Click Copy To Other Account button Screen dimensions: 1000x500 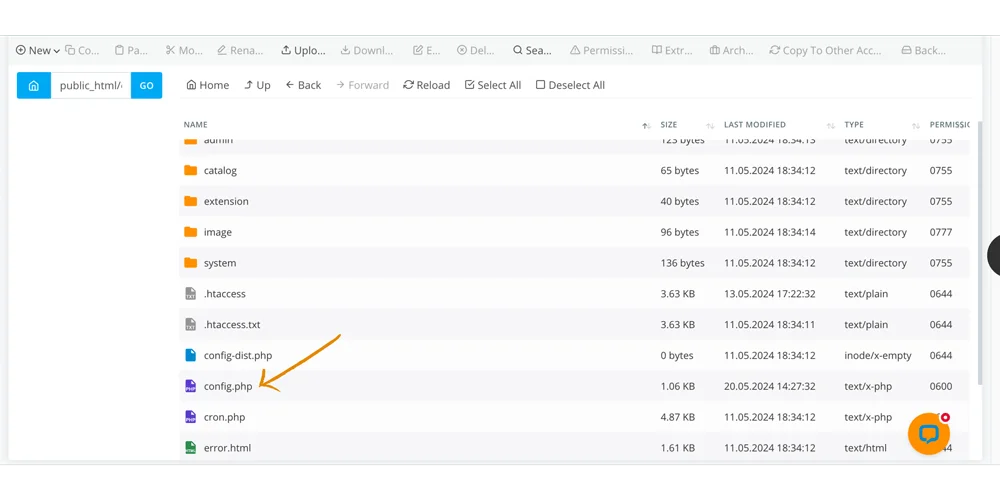tap(825, 50)
